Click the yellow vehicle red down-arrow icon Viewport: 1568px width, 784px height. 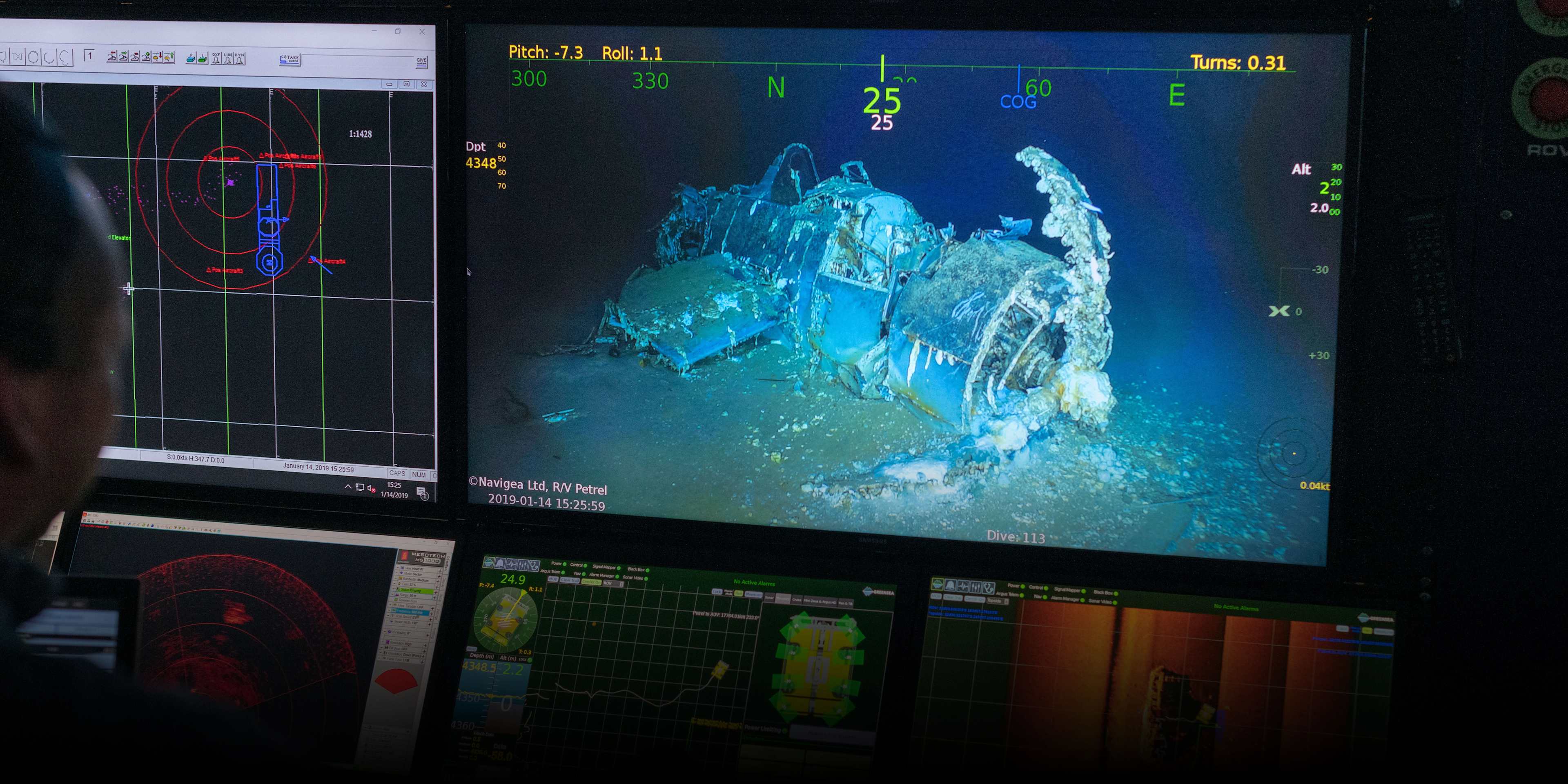[x=157, y=58]
